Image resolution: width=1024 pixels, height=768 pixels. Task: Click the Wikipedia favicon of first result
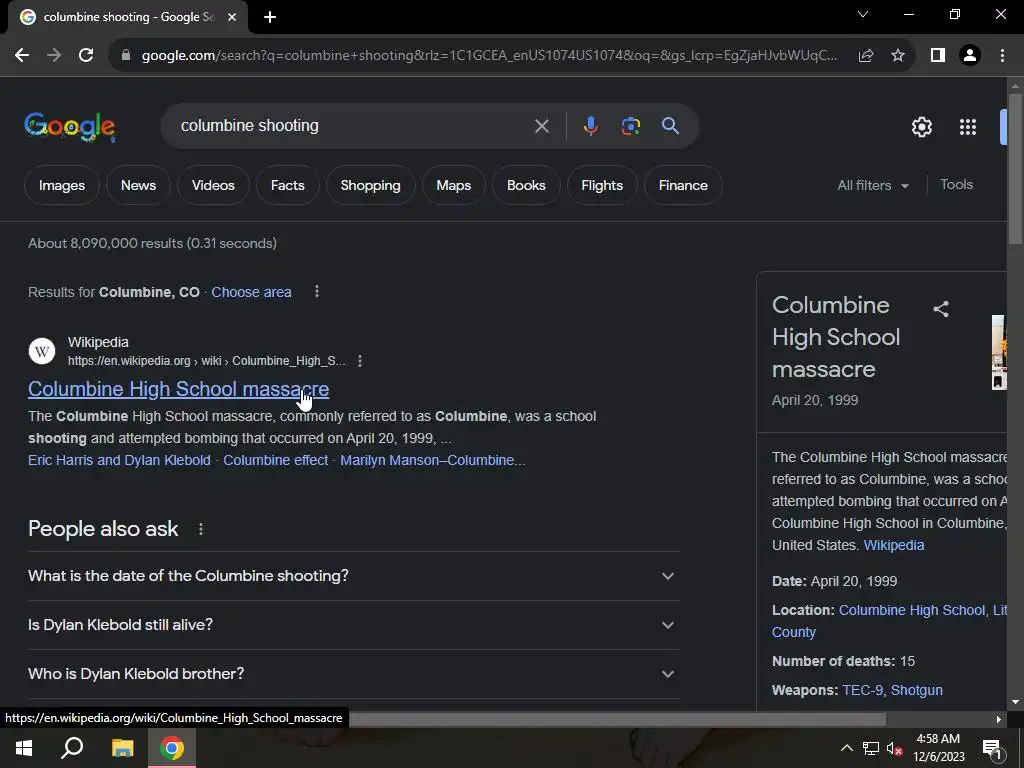tap(42, 351)
